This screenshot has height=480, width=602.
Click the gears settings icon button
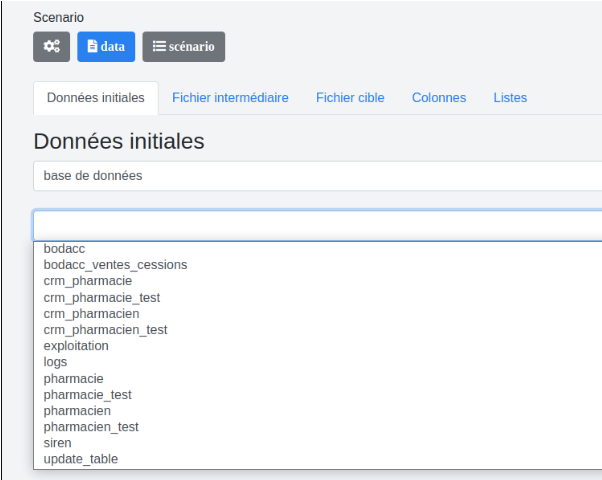pyautogui.click(x=51, y=46)
